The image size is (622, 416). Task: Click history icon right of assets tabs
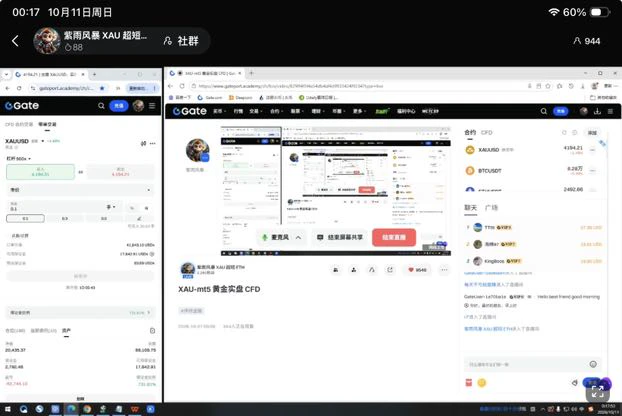(x=152, y=331)
